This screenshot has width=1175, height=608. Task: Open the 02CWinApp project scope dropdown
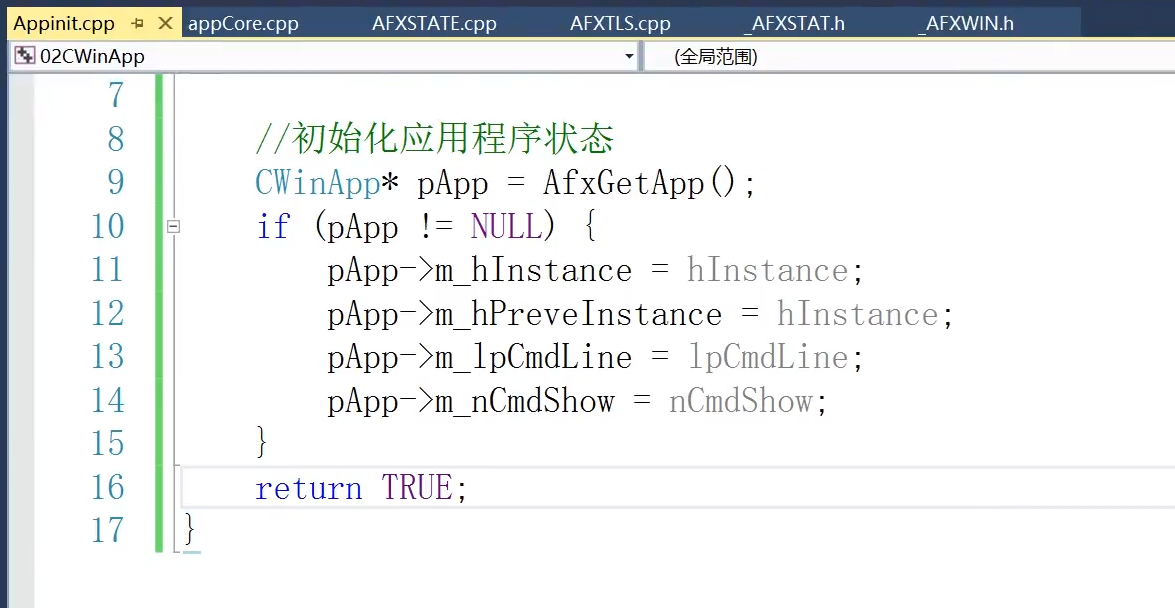pyautogui.click(x=629, y=56)
